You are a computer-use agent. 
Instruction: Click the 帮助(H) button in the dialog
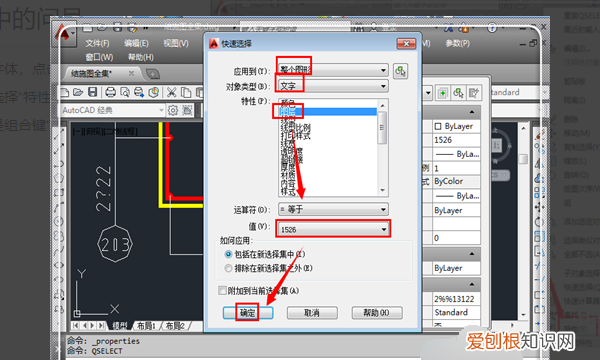pyautogui.click(x=377, y=313)
